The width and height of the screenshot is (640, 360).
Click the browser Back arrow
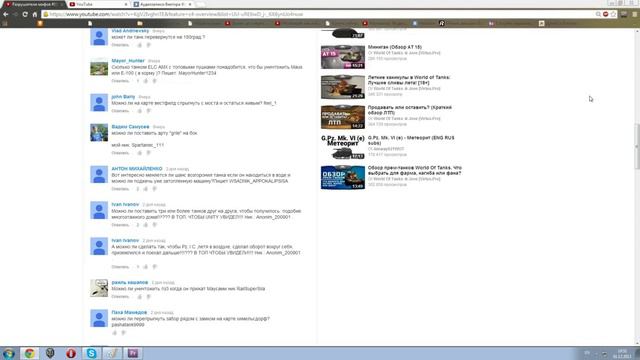click(6, 14)
